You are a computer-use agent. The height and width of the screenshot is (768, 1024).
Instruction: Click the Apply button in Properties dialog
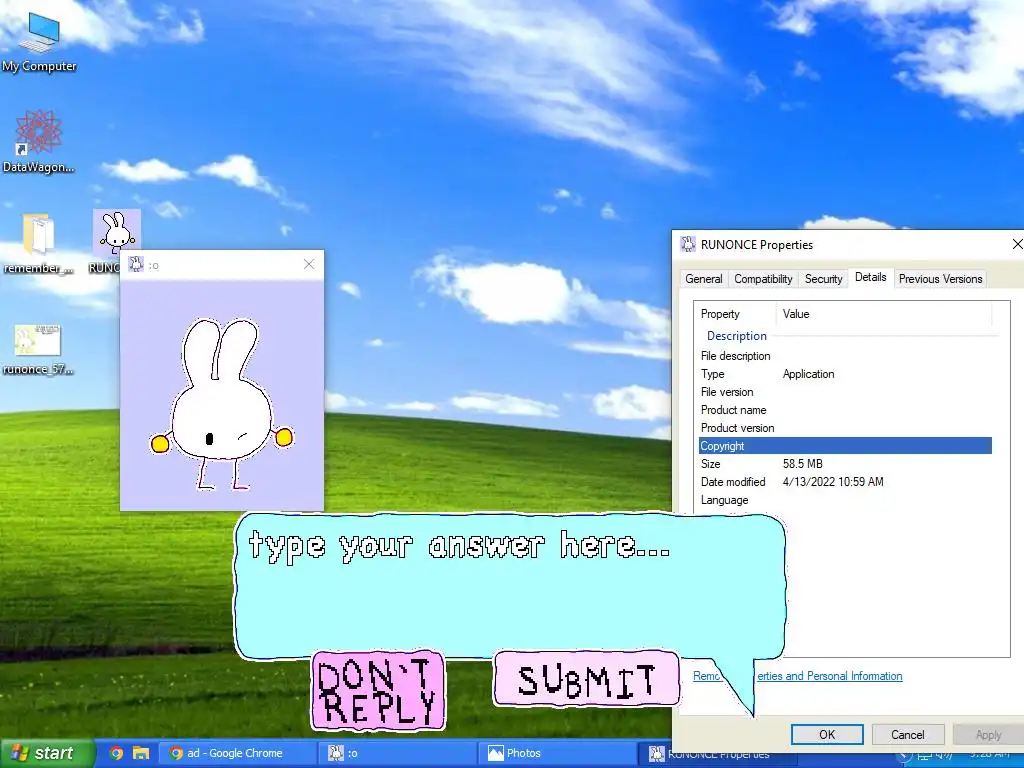(988, 735)
